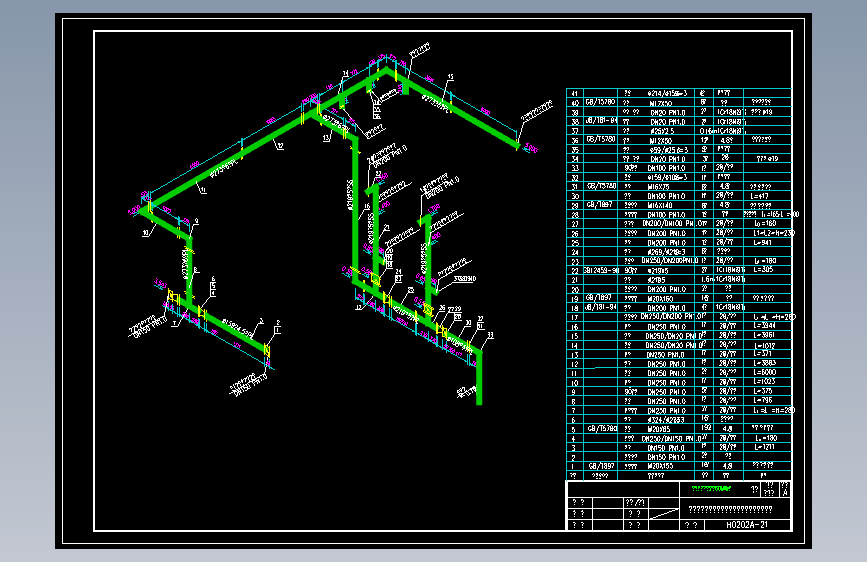The height and width of the screenshot is (562, 867).
Task: Select the L=1023 remark in row 10
Action: (x=765, y=381)
